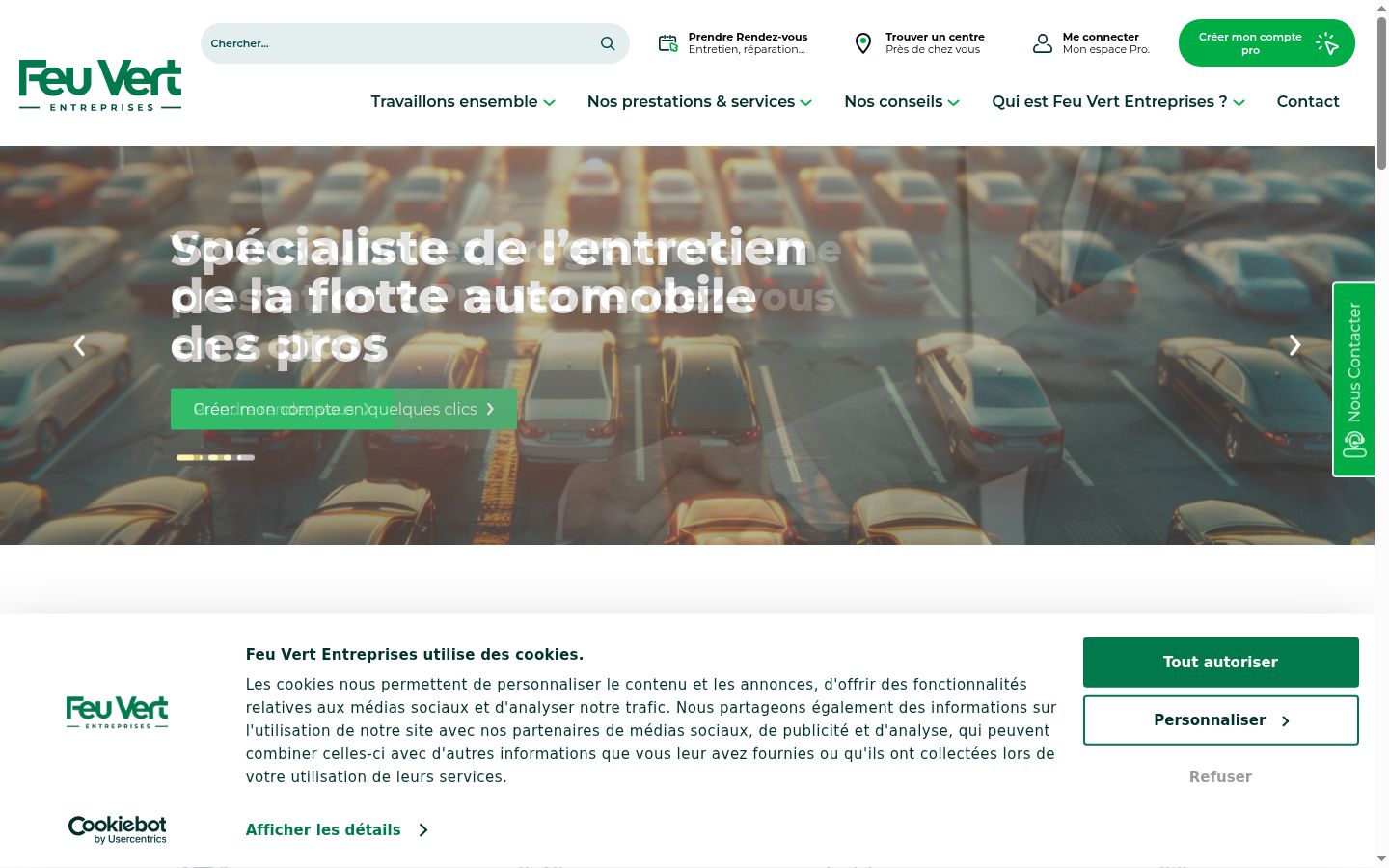Click the scrollbar down arrow
This screenshot has height=868, width=1389.
pos(1381,858)
